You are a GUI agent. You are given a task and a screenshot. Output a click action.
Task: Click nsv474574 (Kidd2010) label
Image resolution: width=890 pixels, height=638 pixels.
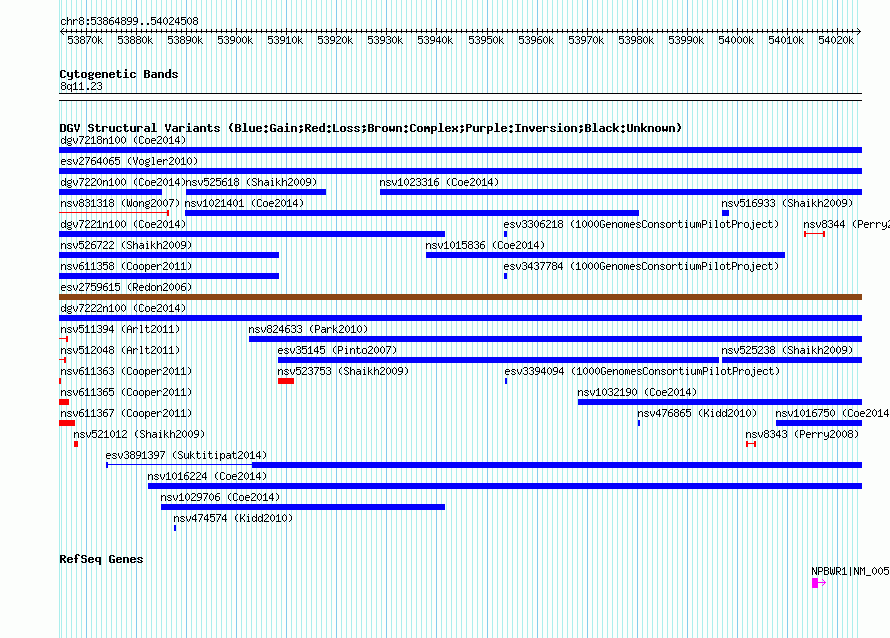[233, 518]
